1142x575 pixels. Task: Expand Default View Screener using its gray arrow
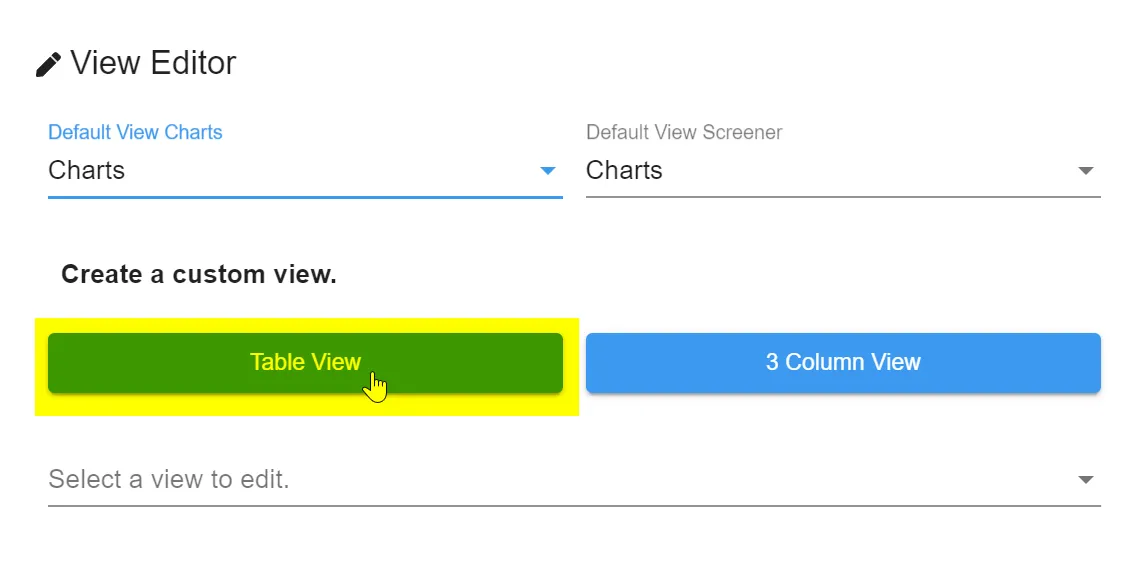(1085, 171)
